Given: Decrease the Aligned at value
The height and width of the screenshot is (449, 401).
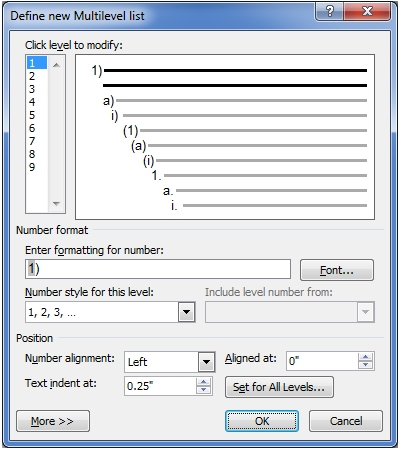Looking at the screenshot, I should coord(366,365).
